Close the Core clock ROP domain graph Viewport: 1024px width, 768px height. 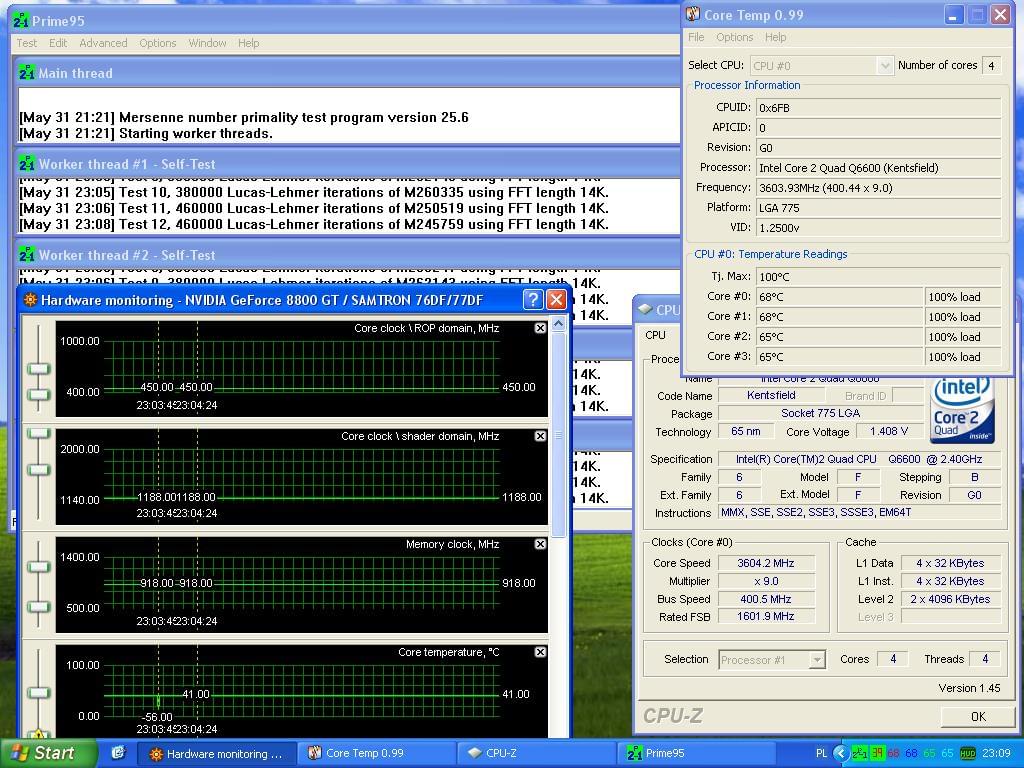point(541,328)
